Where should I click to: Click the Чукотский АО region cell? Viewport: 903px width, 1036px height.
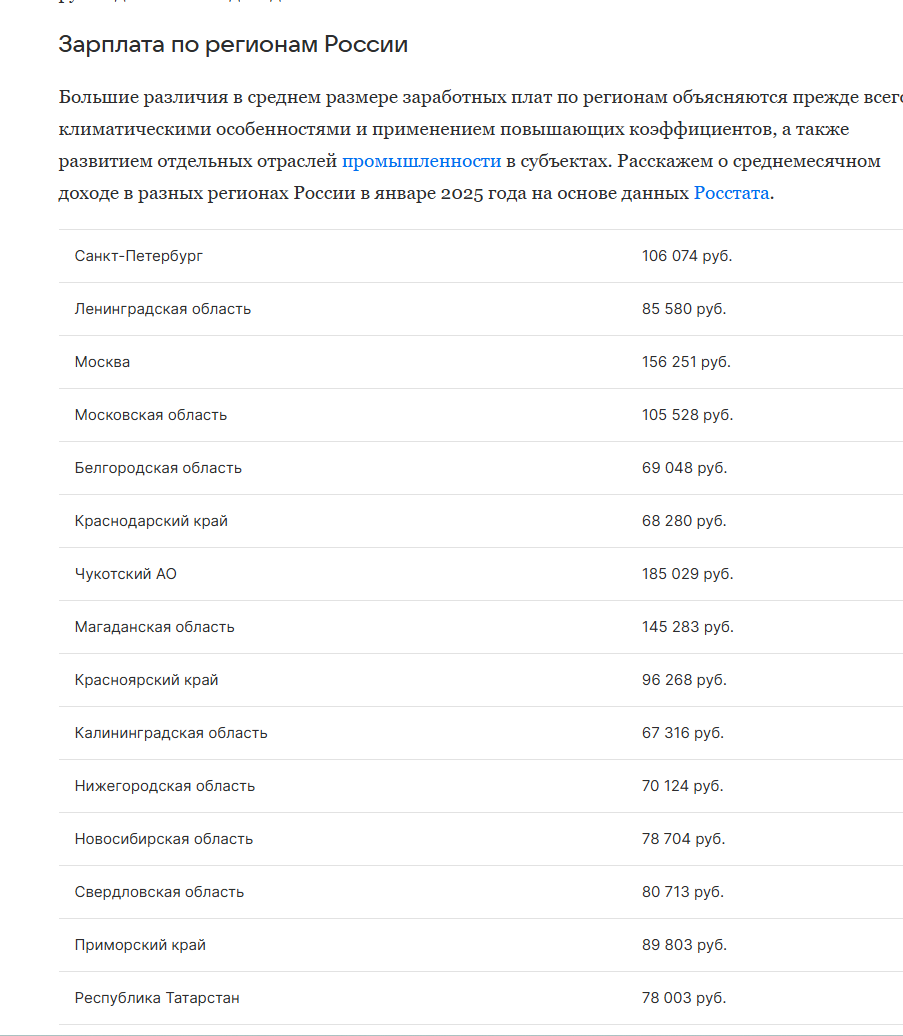(x=126, y=574)
